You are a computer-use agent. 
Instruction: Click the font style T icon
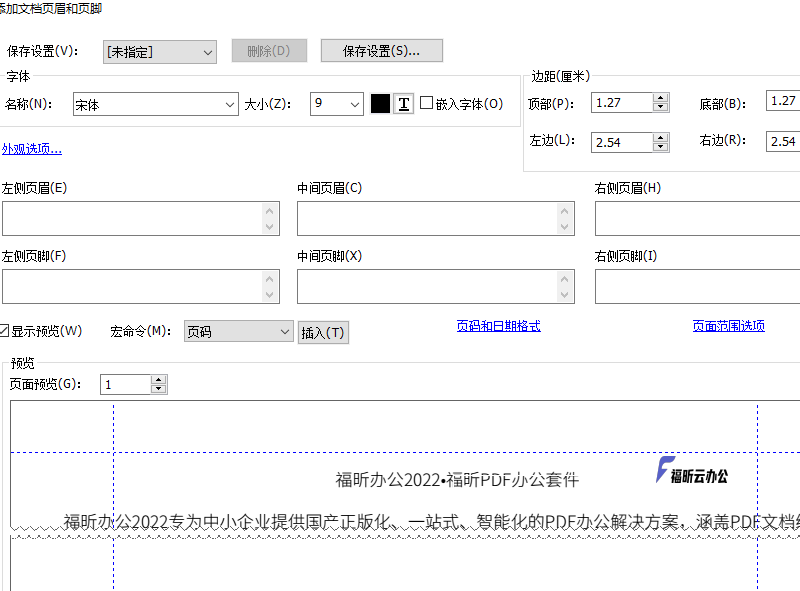pyautogui.click(x=402, y=103)
